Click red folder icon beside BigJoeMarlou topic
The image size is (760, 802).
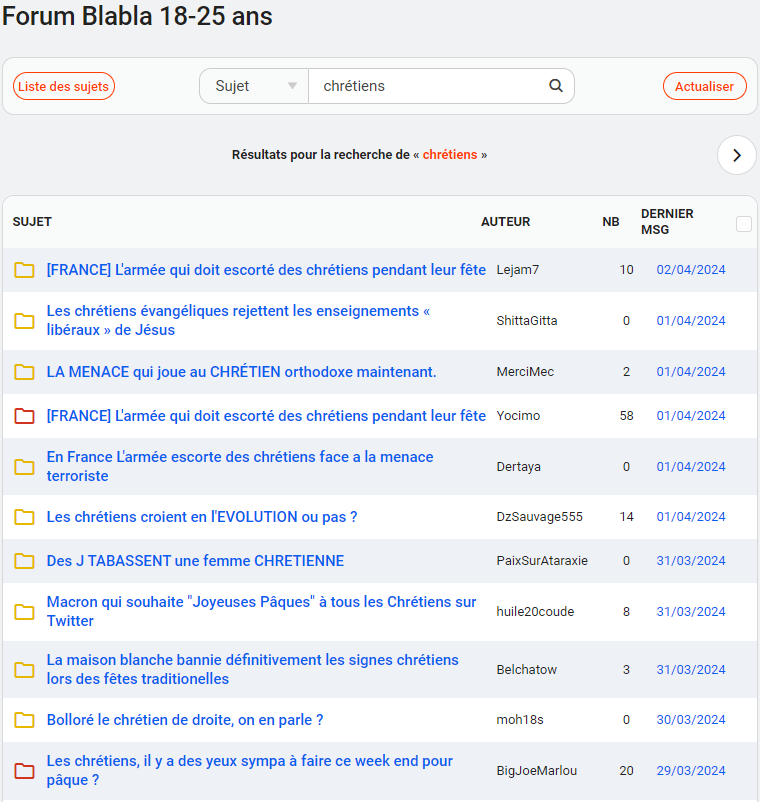(x=24, y=770)
